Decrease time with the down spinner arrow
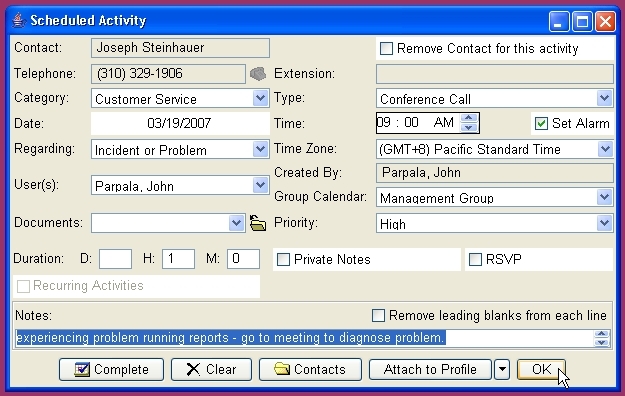The width and height of the screenshot is (625, 396). tap(469, 128)
